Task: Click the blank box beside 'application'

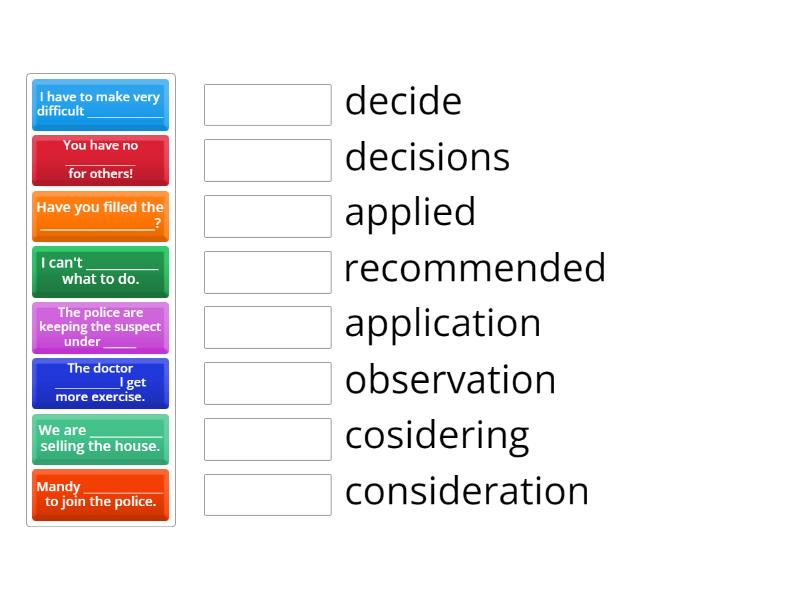Action: [x=268, y=328]
